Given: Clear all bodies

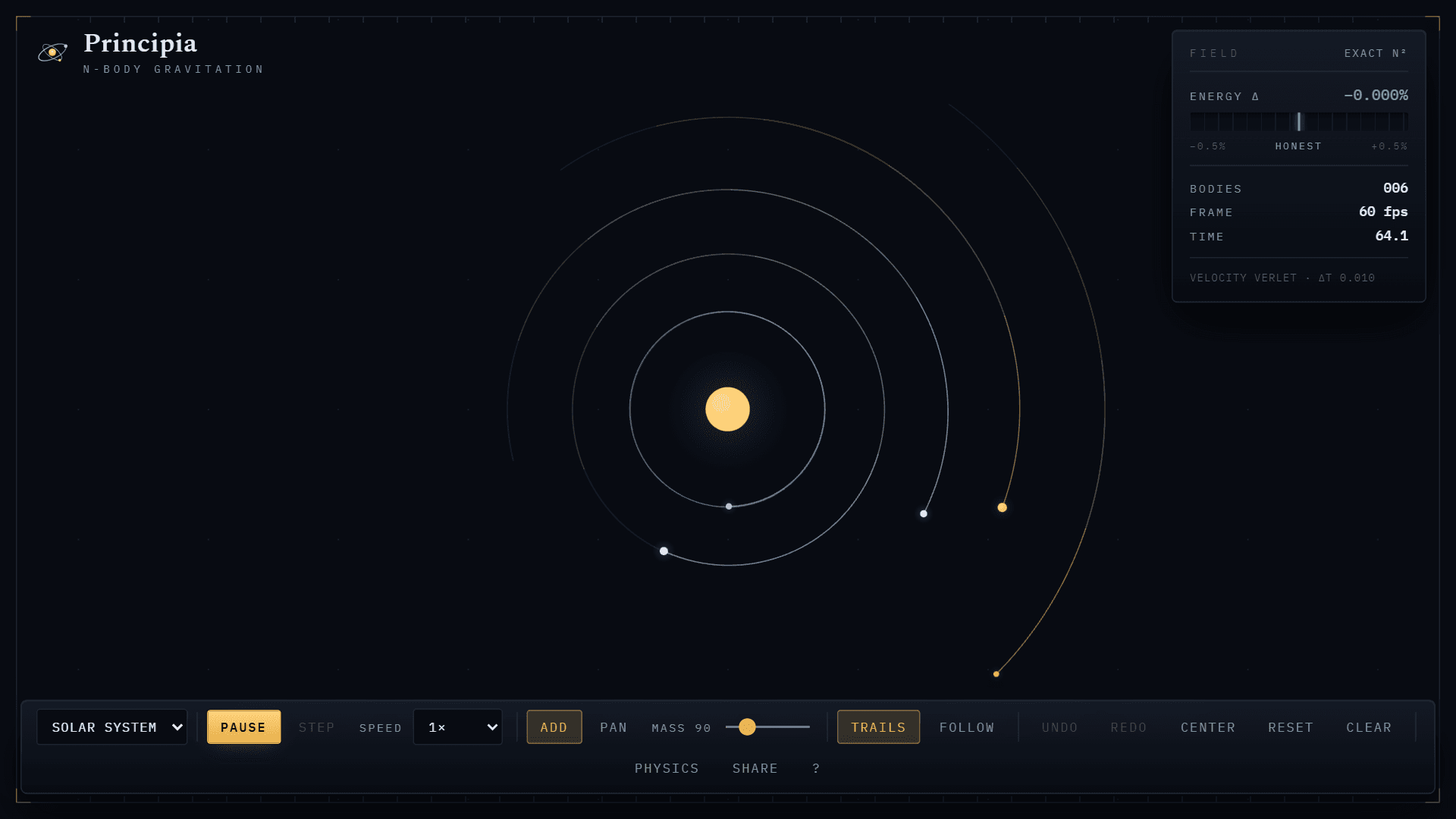Looking at the screenshot, I should tap(1369, 727).
